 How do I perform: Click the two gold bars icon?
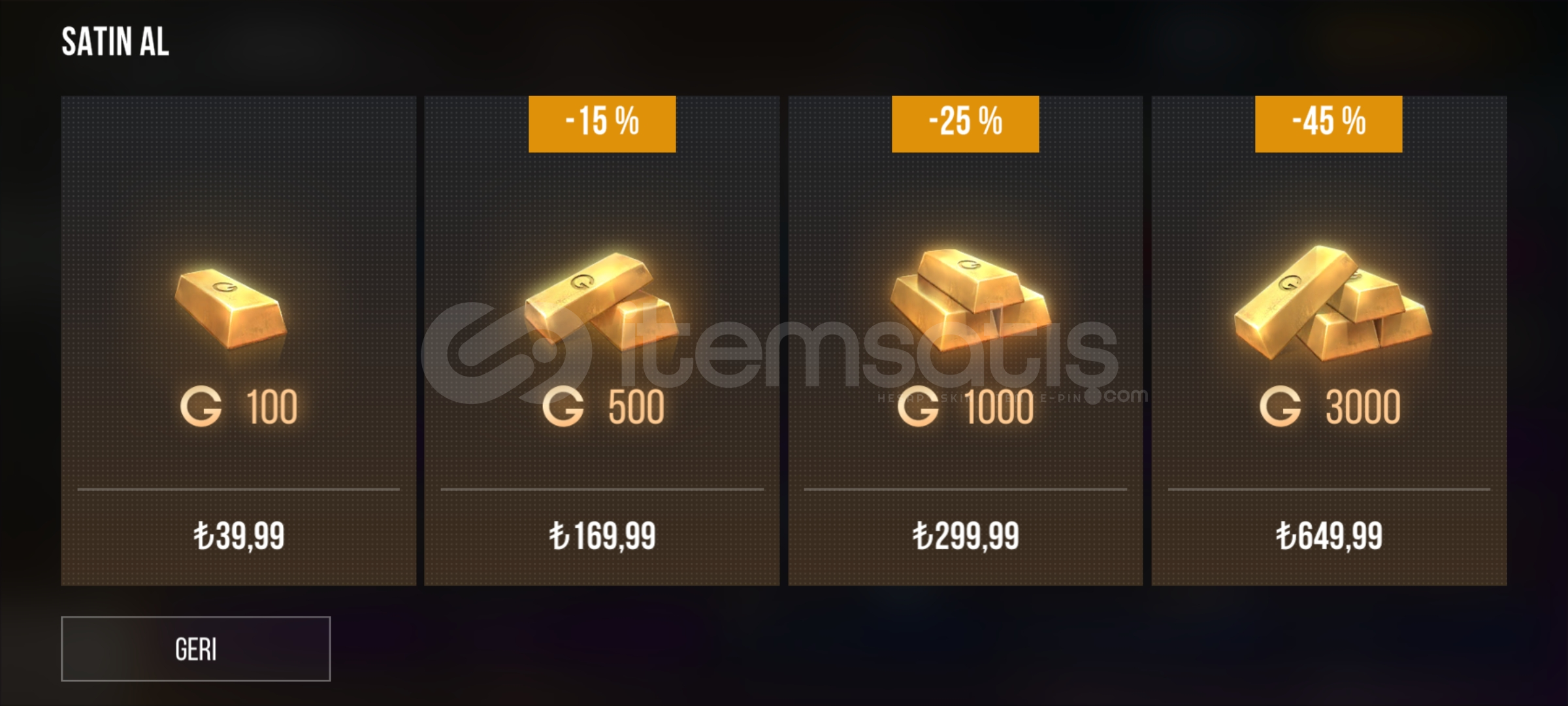click(x=601, y=299)
